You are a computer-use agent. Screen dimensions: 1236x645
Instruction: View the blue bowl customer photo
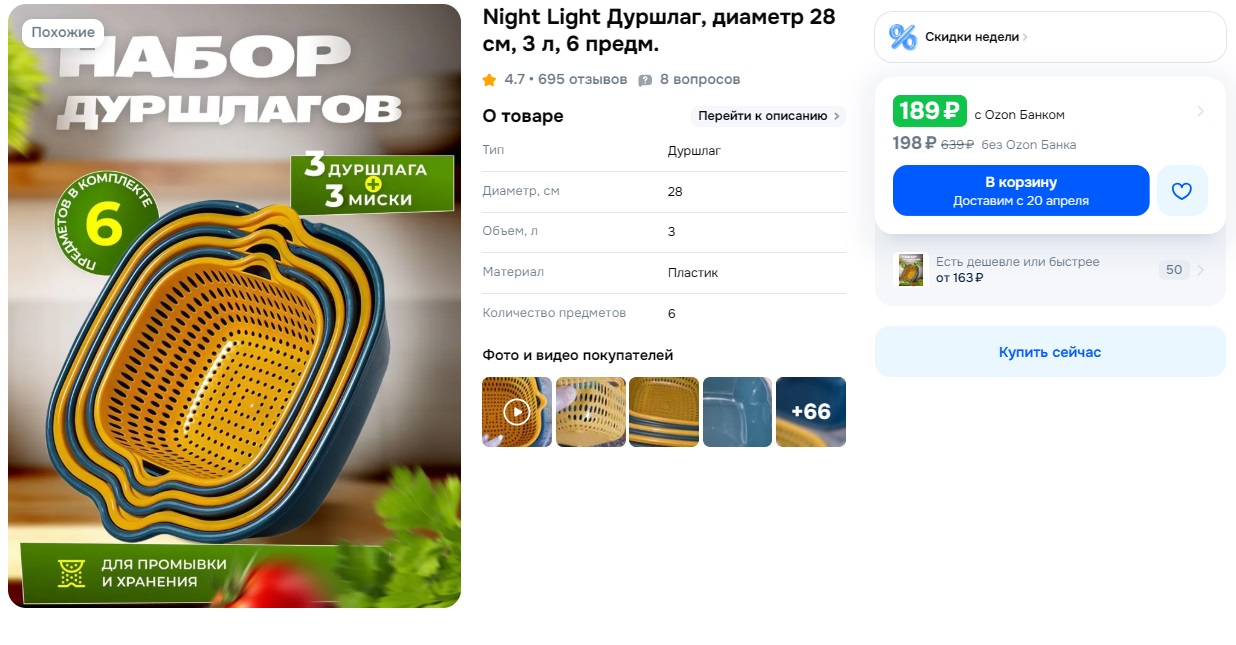737,411
